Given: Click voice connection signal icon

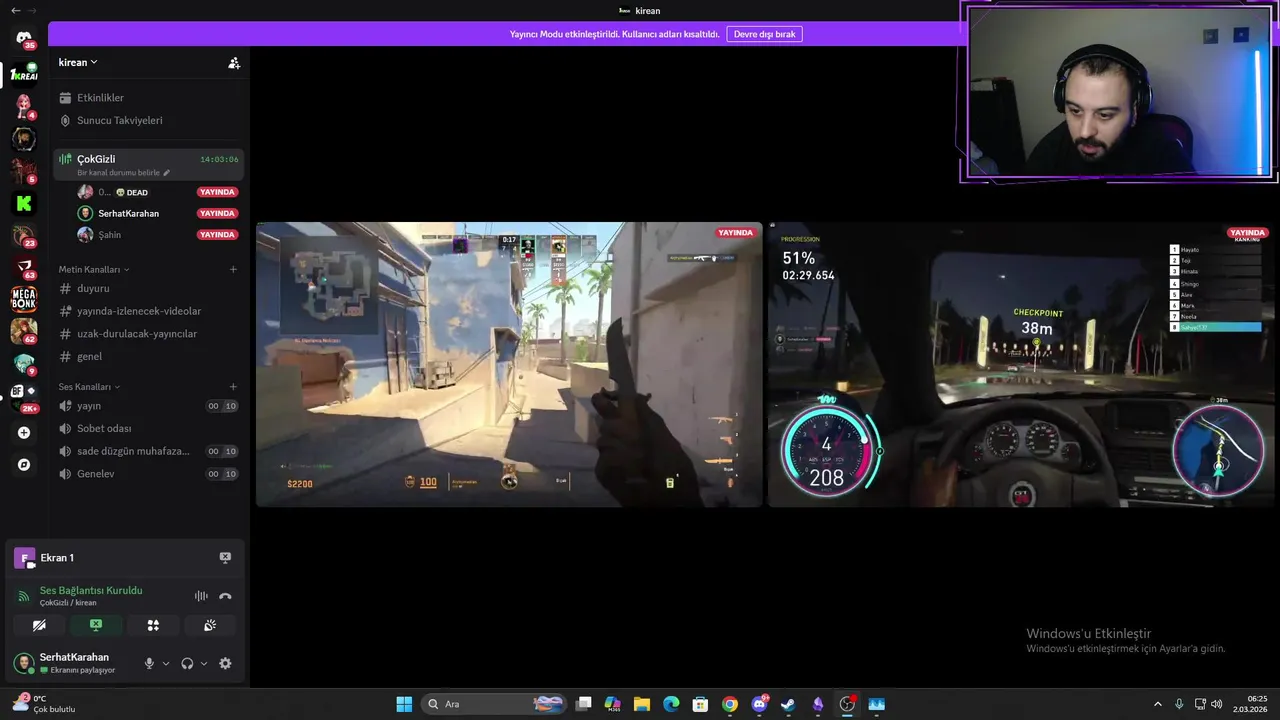Looking at the screenshot, I should [24, 596].
